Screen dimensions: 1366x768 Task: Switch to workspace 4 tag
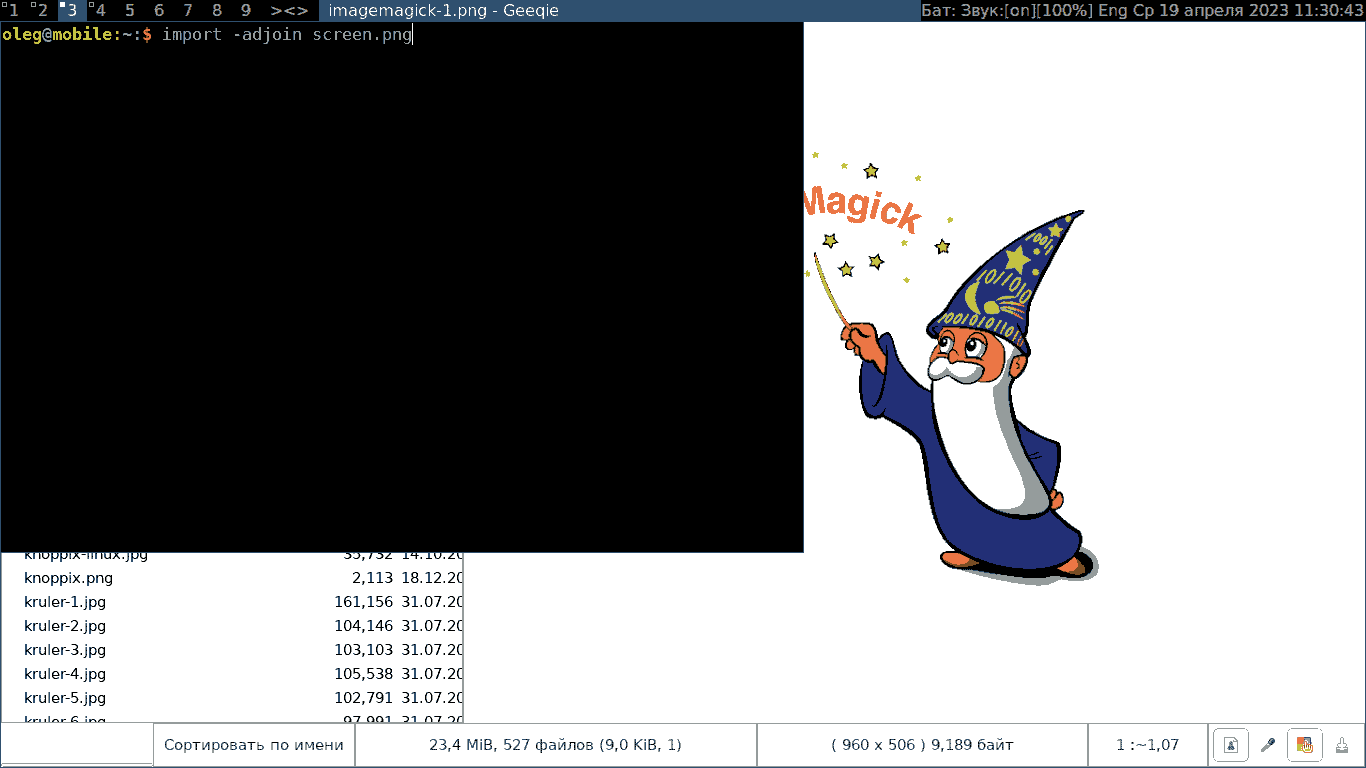(100, 11)
